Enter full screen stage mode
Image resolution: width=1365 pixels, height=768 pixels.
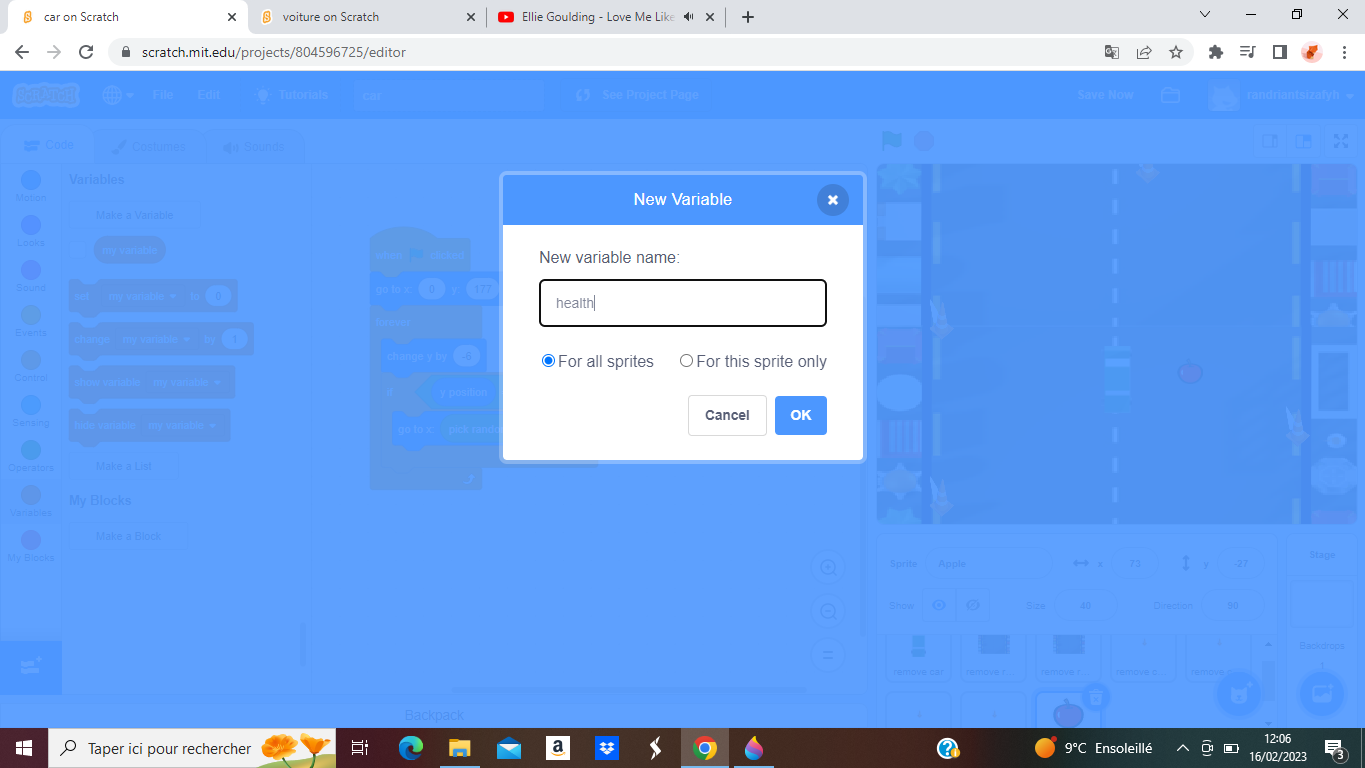pyautogui.click(x=1341, y=141)
